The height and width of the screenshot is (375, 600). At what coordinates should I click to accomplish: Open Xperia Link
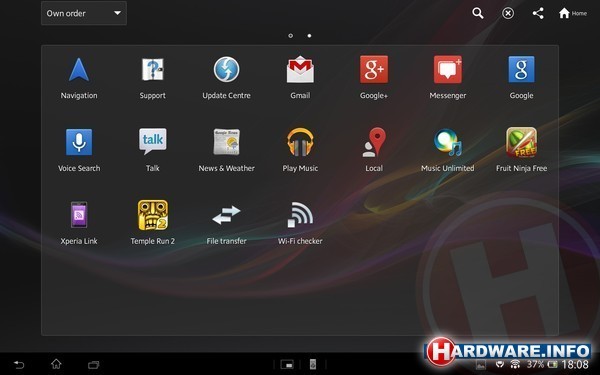pos(79,223)
